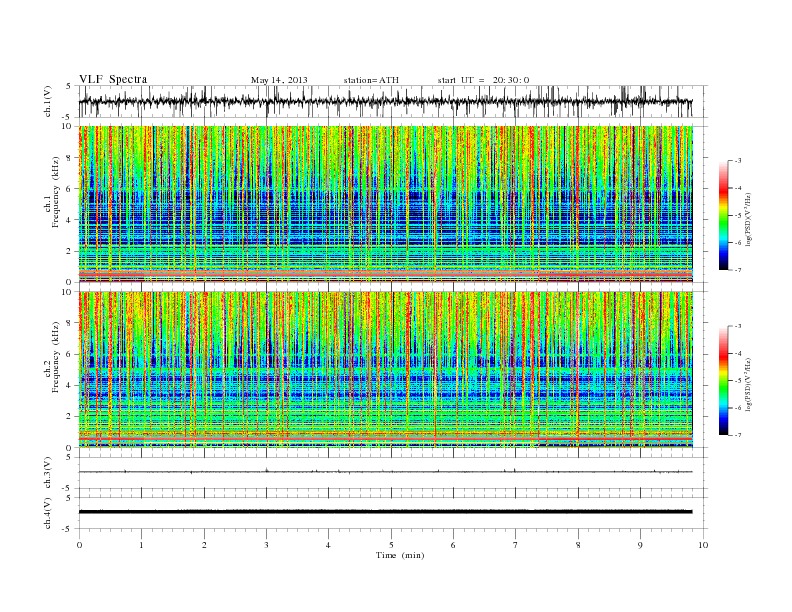Viewport: 792px width, 612px height.
Task: Click time axis tick label "10"
Action: [703, 545]
